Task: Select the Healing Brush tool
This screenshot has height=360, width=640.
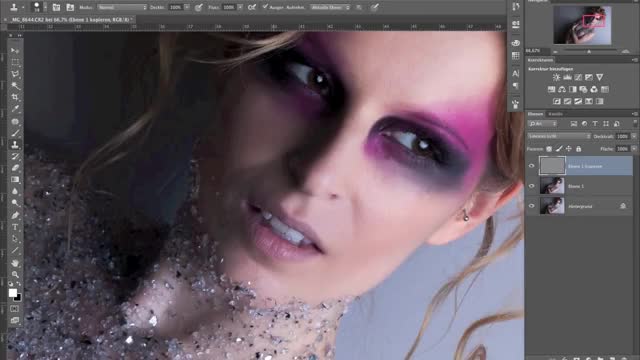Action: pos(15,121)
